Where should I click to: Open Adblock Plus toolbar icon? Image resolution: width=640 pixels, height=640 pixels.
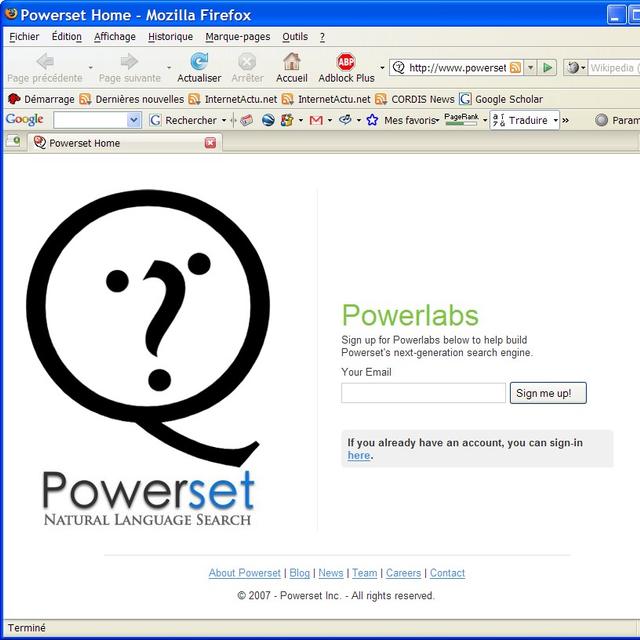(346, 62)
